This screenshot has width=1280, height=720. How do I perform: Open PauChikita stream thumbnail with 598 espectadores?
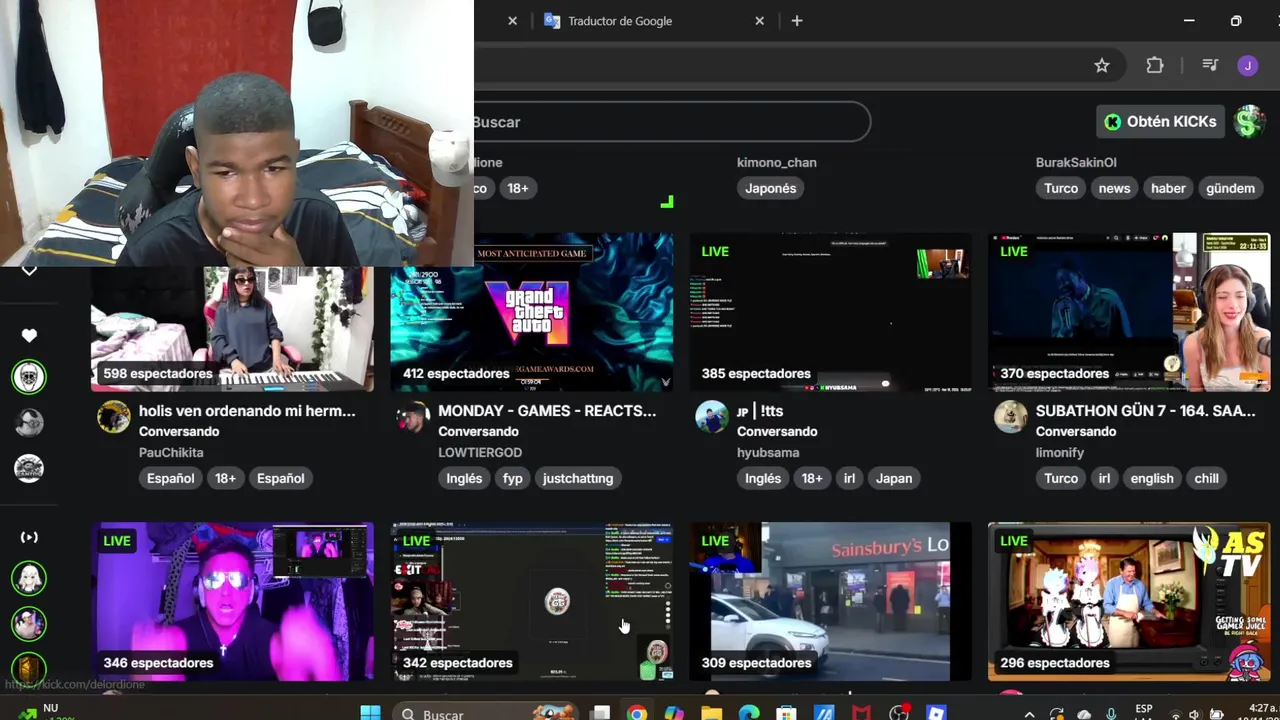click(232, 329)
